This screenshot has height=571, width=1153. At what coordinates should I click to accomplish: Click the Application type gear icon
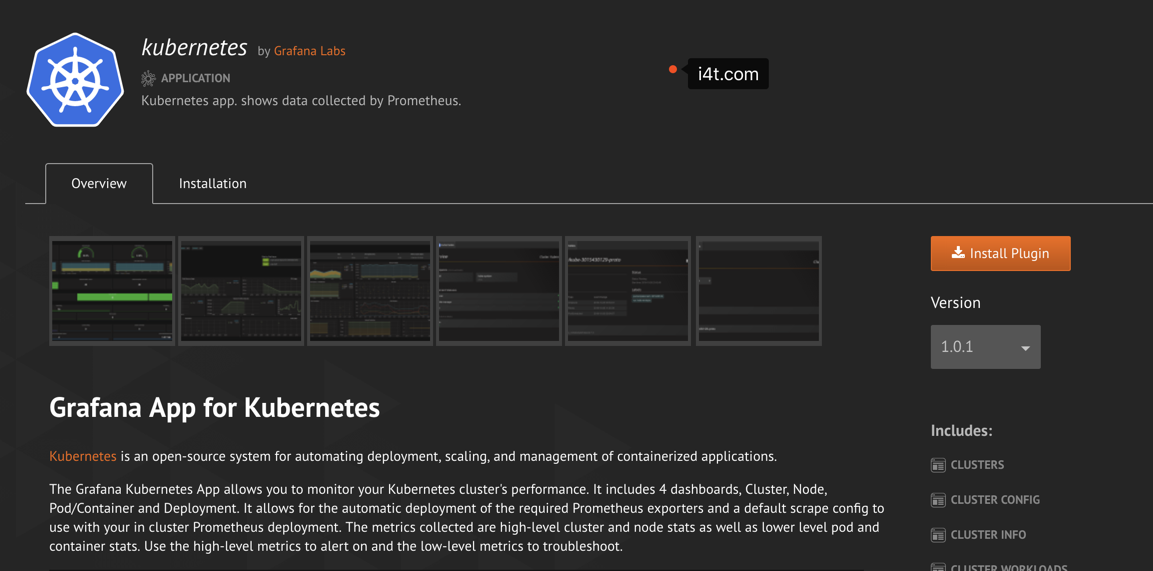tap(148, 78)
